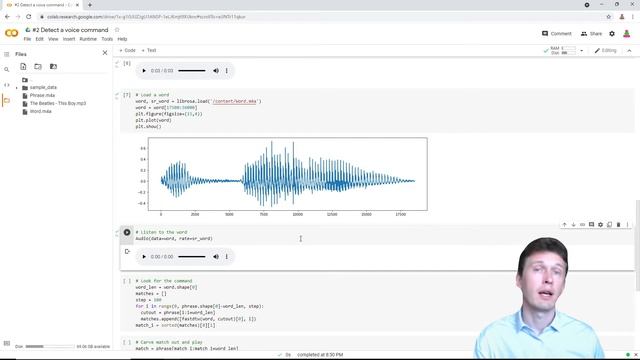
Task: Open the command palette icon at the bottom left
Action: pyautogui.click(x=7, y=344)
